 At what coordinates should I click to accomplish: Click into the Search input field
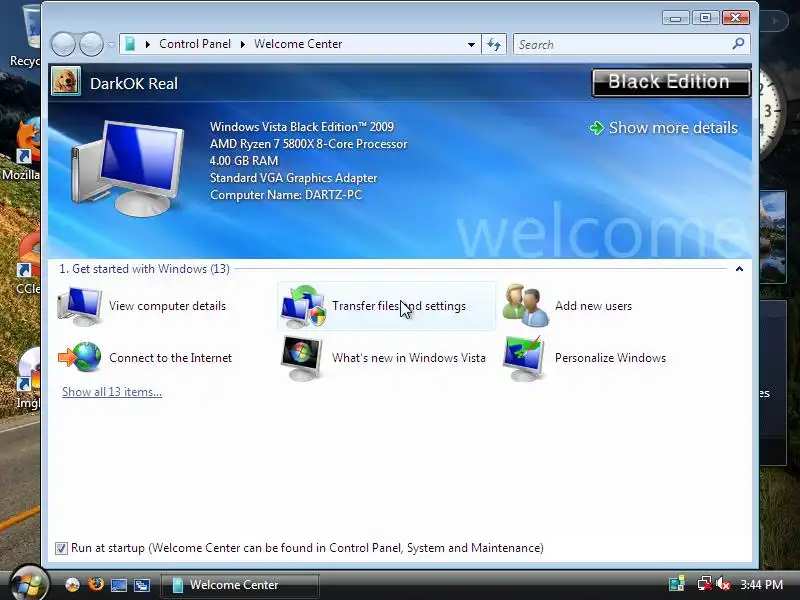[622, 44]
